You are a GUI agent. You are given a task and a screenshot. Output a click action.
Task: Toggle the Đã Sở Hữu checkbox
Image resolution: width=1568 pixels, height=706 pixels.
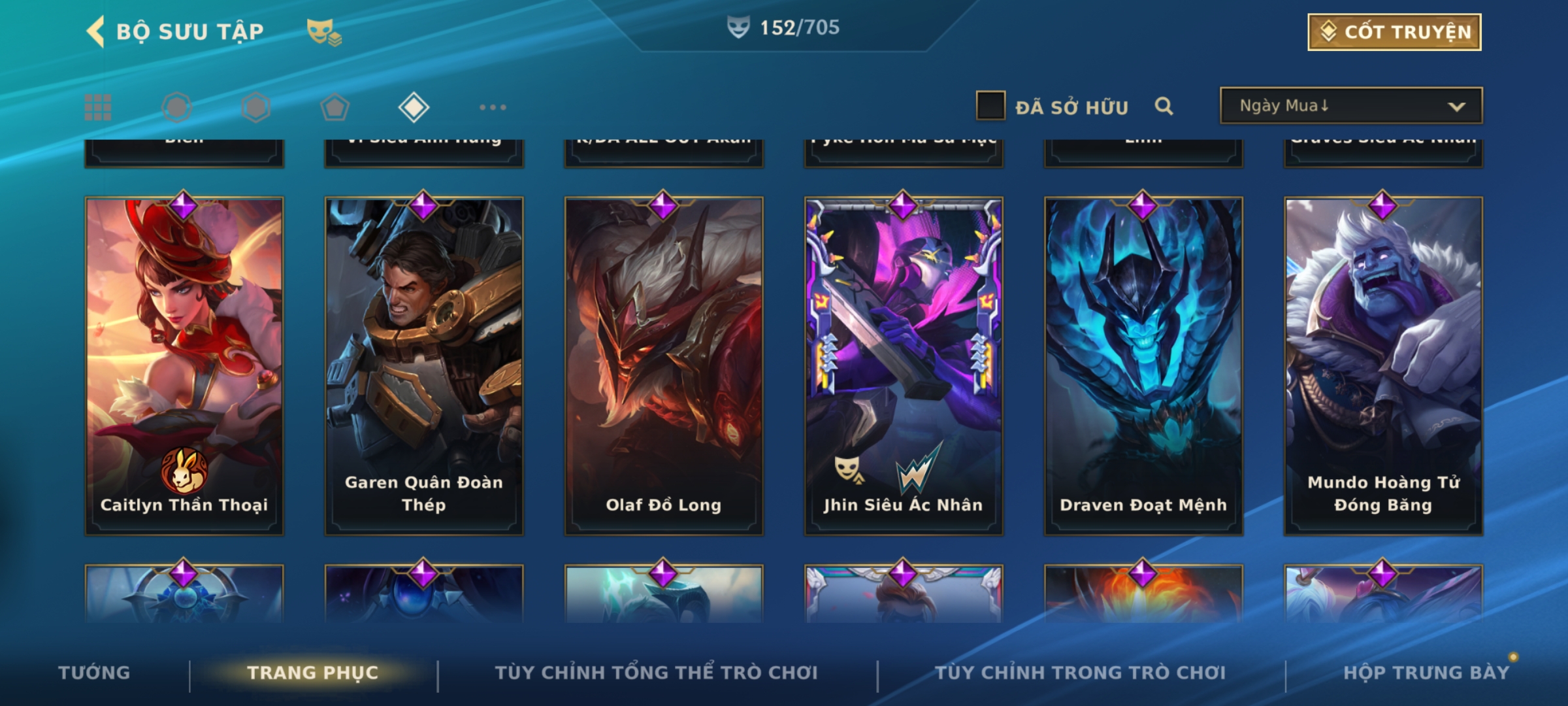click(990, 106)
